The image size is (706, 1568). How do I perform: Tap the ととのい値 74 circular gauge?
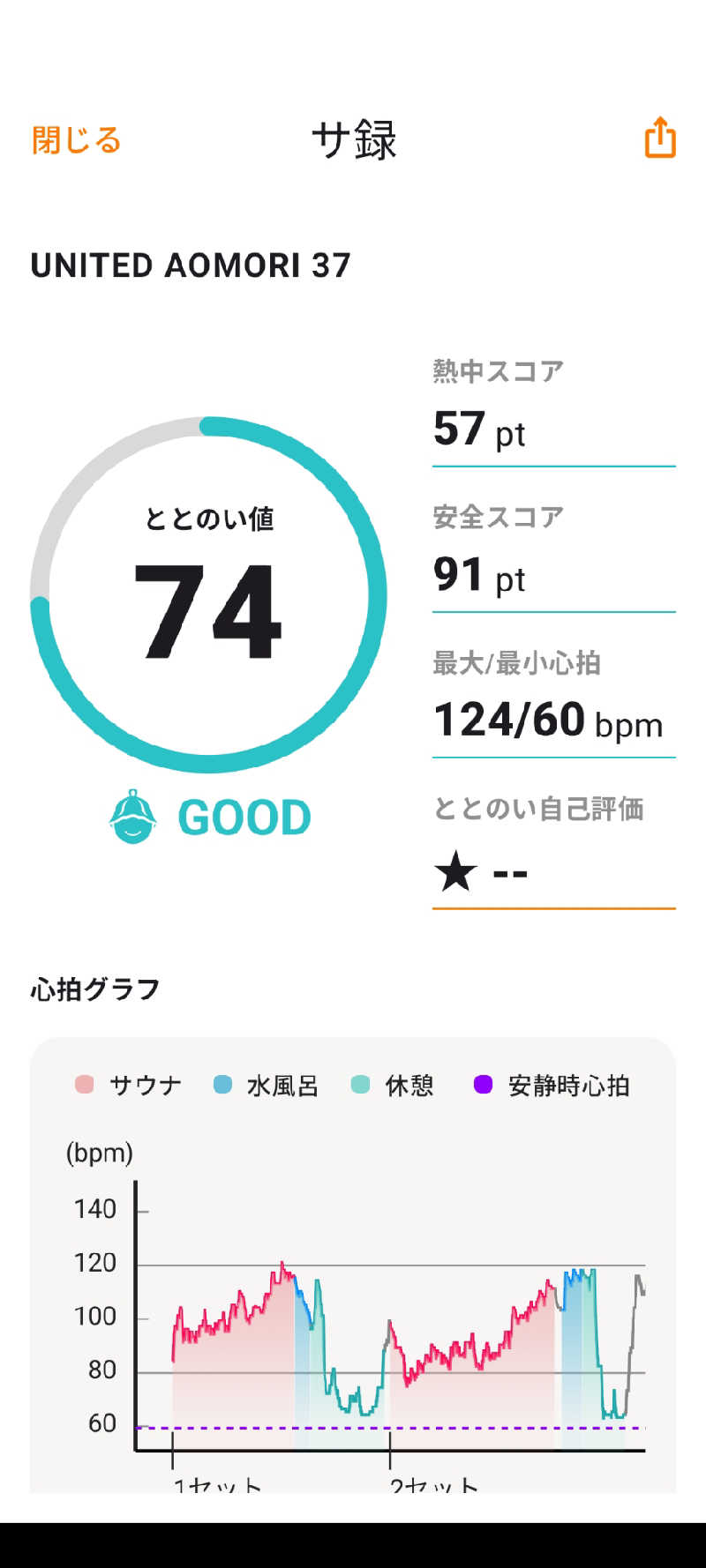[x=208, y=595]
